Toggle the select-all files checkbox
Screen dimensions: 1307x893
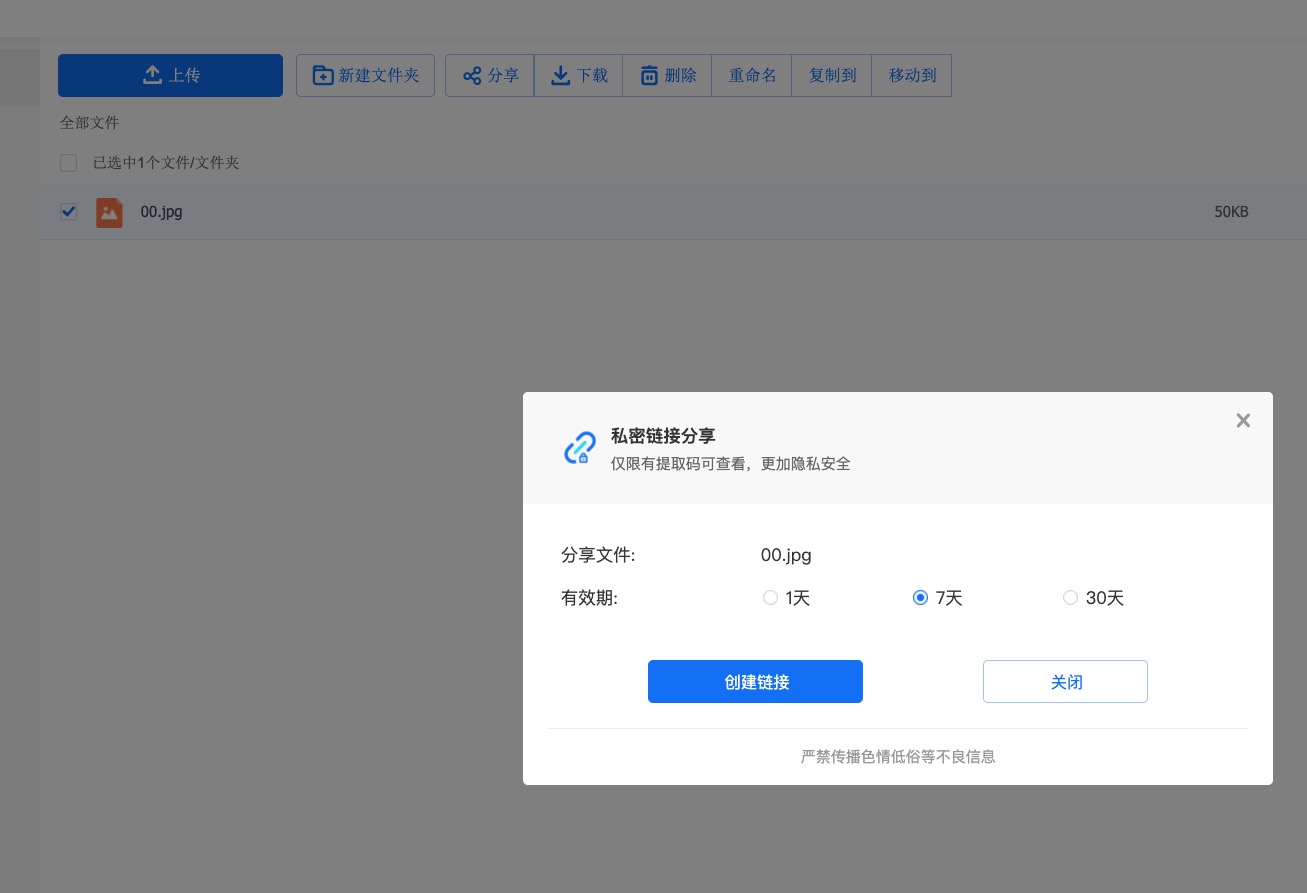[68, 163]
